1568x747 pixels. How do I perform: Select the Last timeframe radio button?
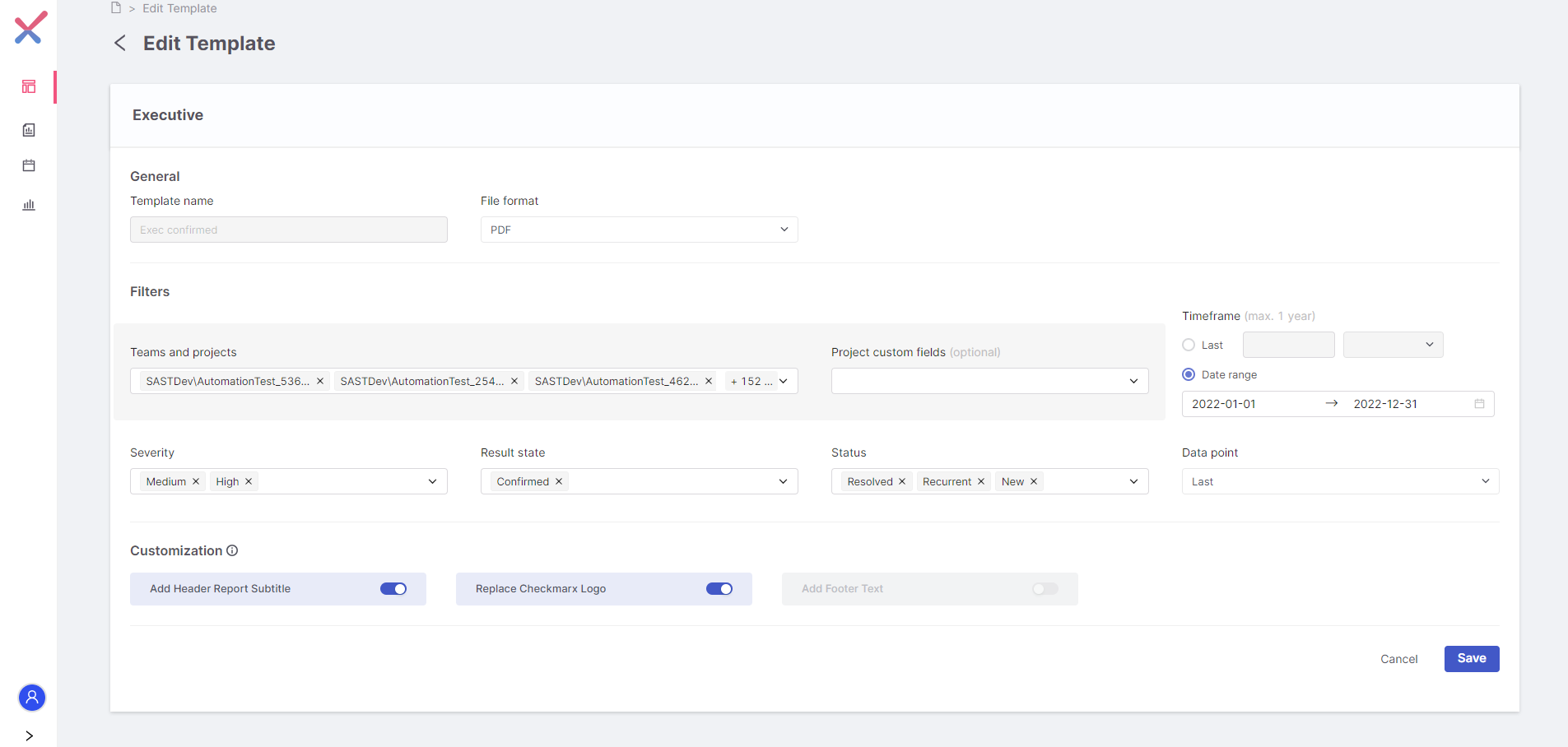pyautogui.click(x=1189, y=345)
